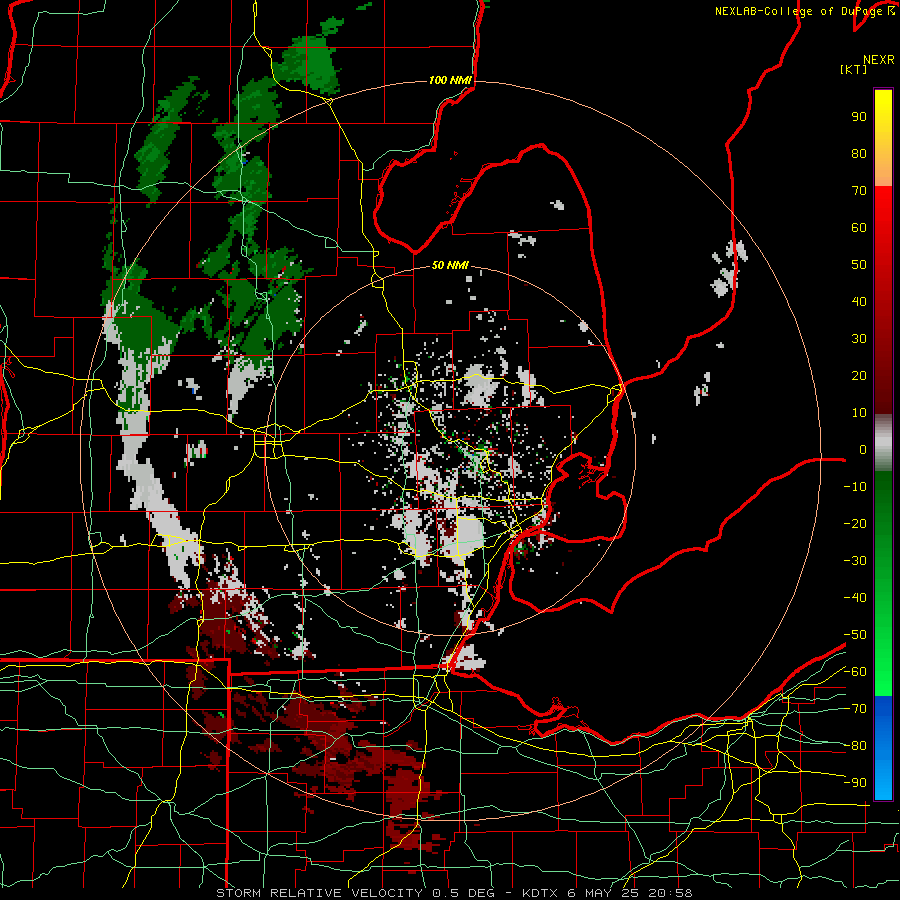Click the -40 scale value
The height and width of the screenshot is (900, 900).
pos(855,598)
